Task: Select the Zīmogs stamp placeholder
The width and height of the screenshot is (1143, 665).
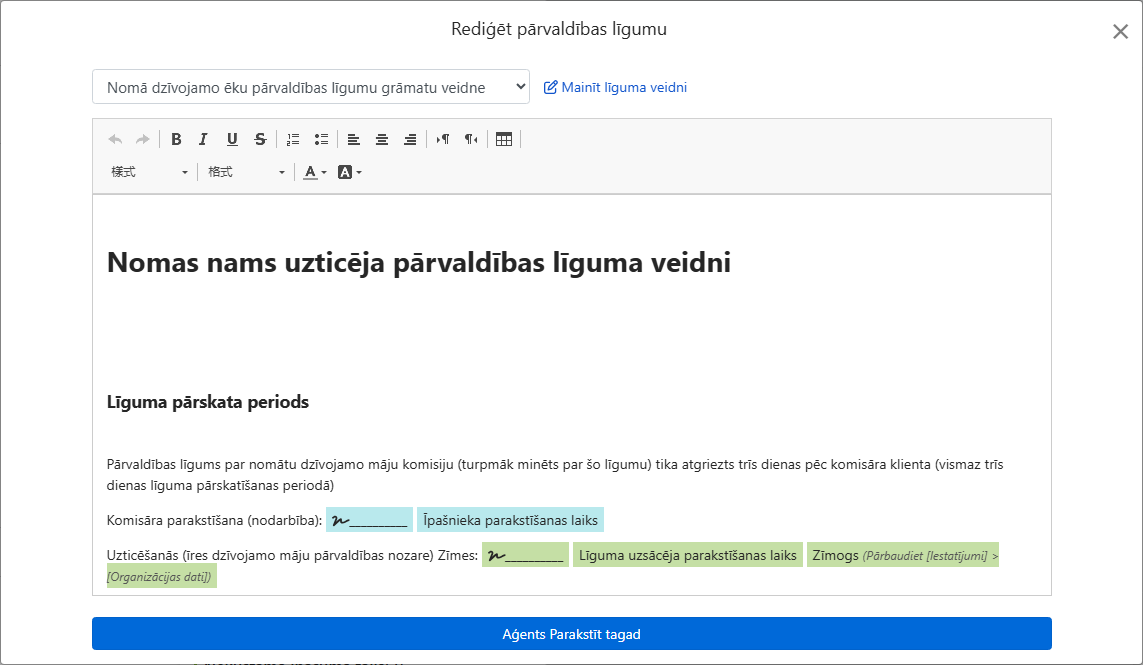Action: pos(902,555)
